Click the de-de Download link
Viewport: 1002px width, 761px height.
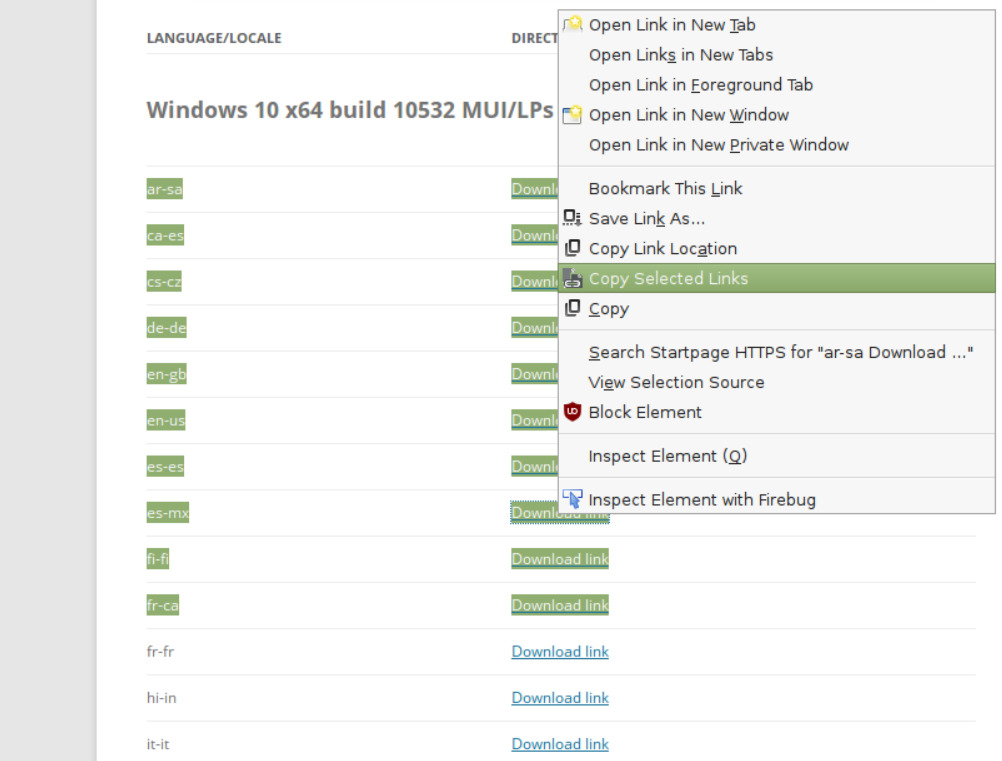pyautogui.click(x=534, y=328)
